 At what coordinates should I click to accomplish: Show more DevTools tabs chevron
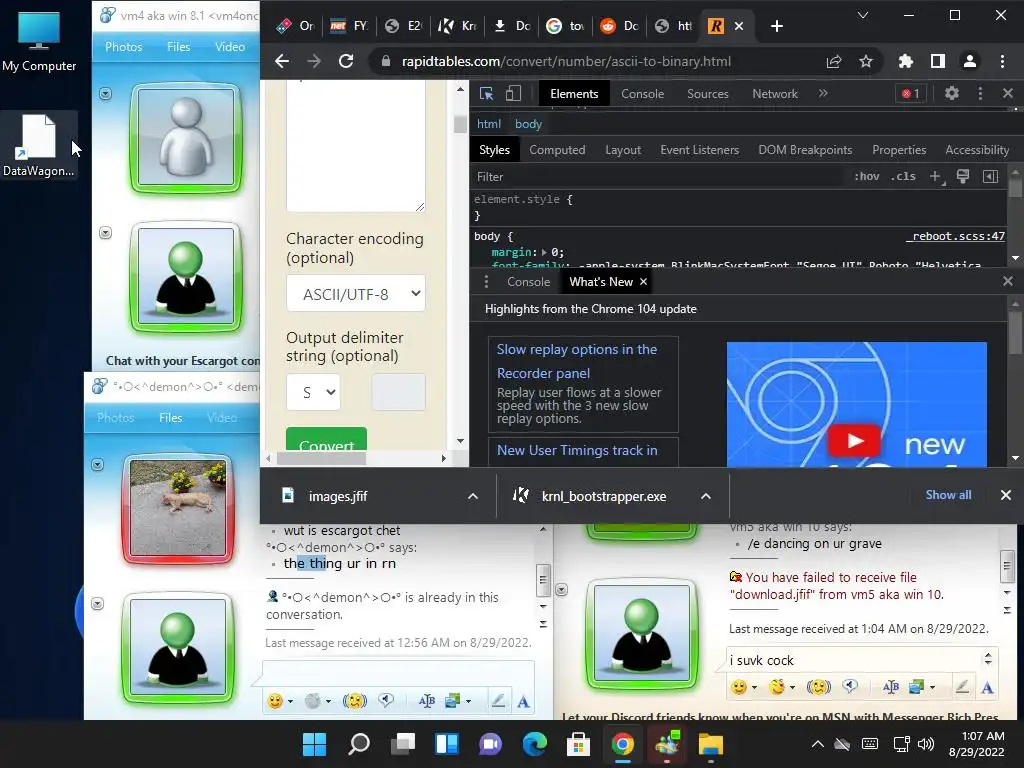[x=823, y=93]
